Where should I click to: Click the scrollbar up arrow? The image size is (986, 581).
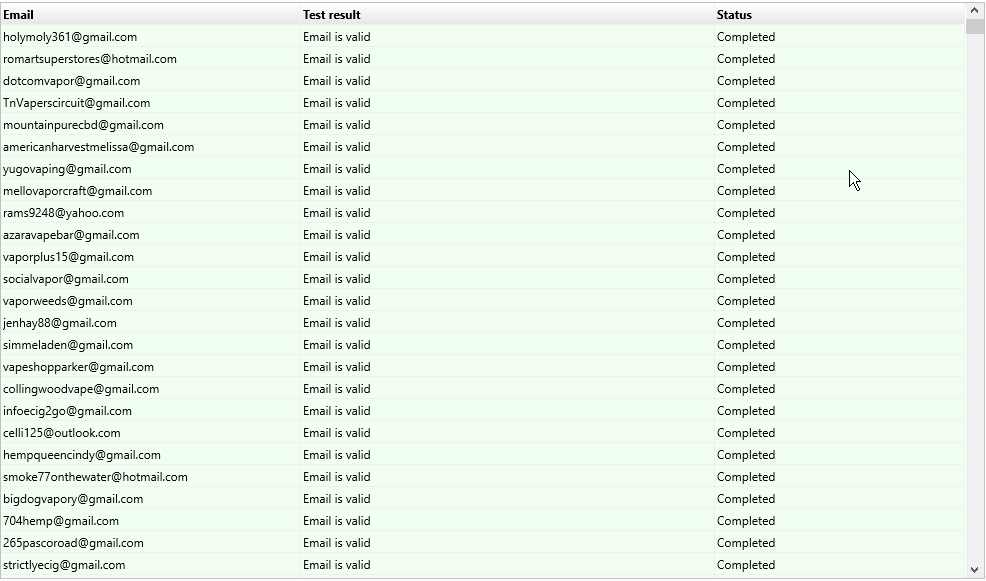(x=975, y=11)
